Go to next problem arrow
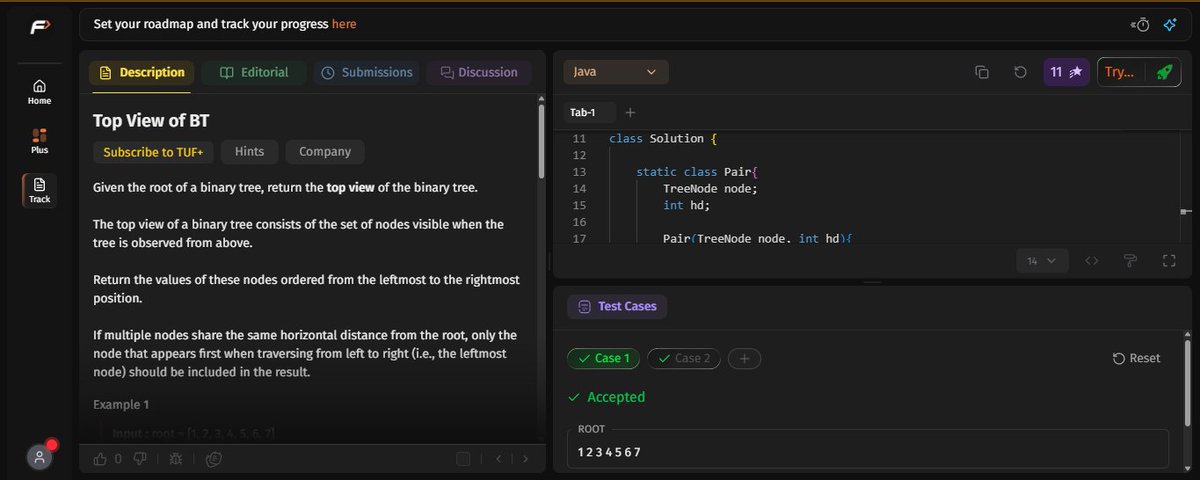 point(526,459)
